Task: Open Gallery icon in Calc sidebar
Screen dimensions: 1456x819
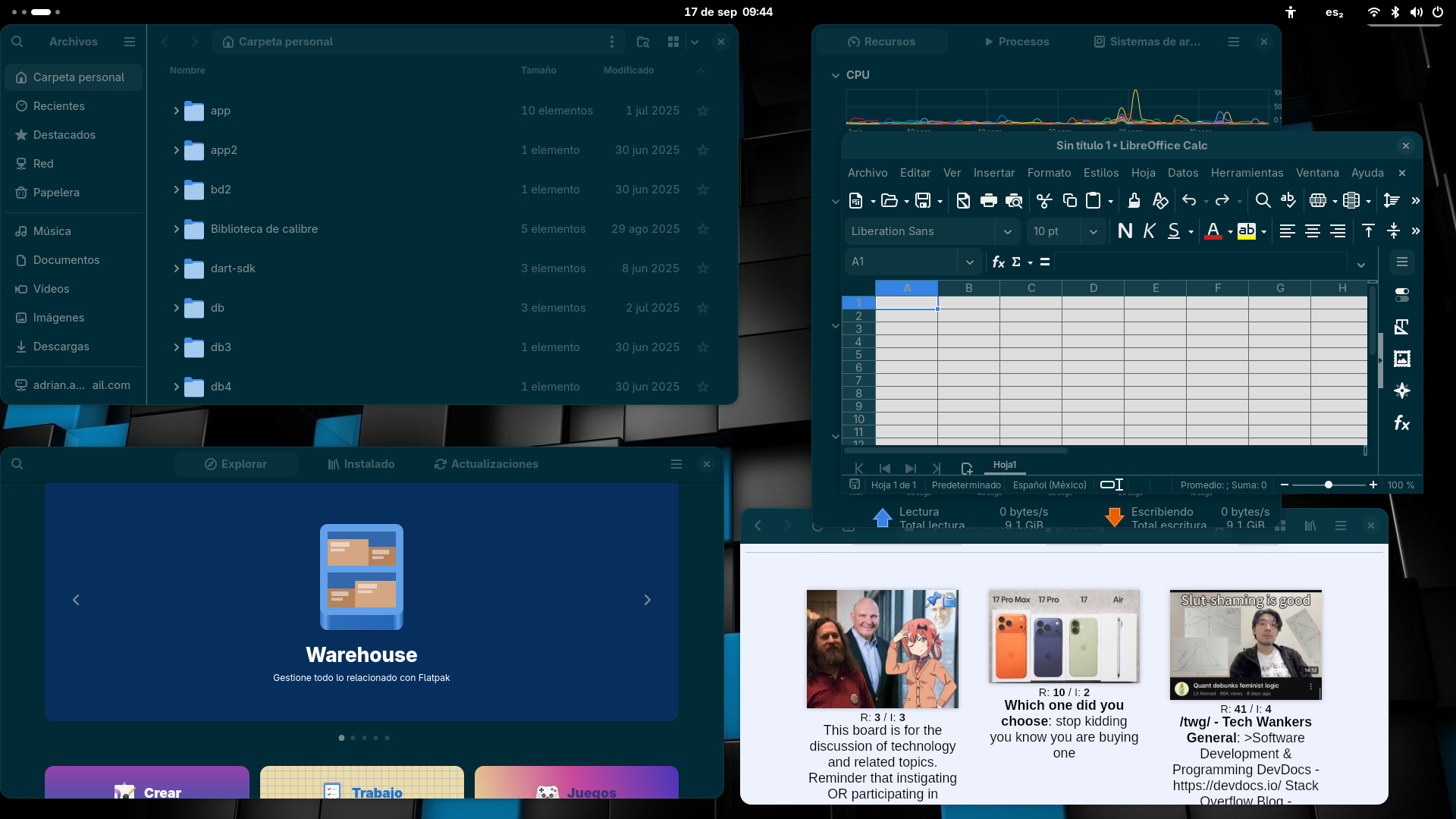Action: coord(1402,359)
